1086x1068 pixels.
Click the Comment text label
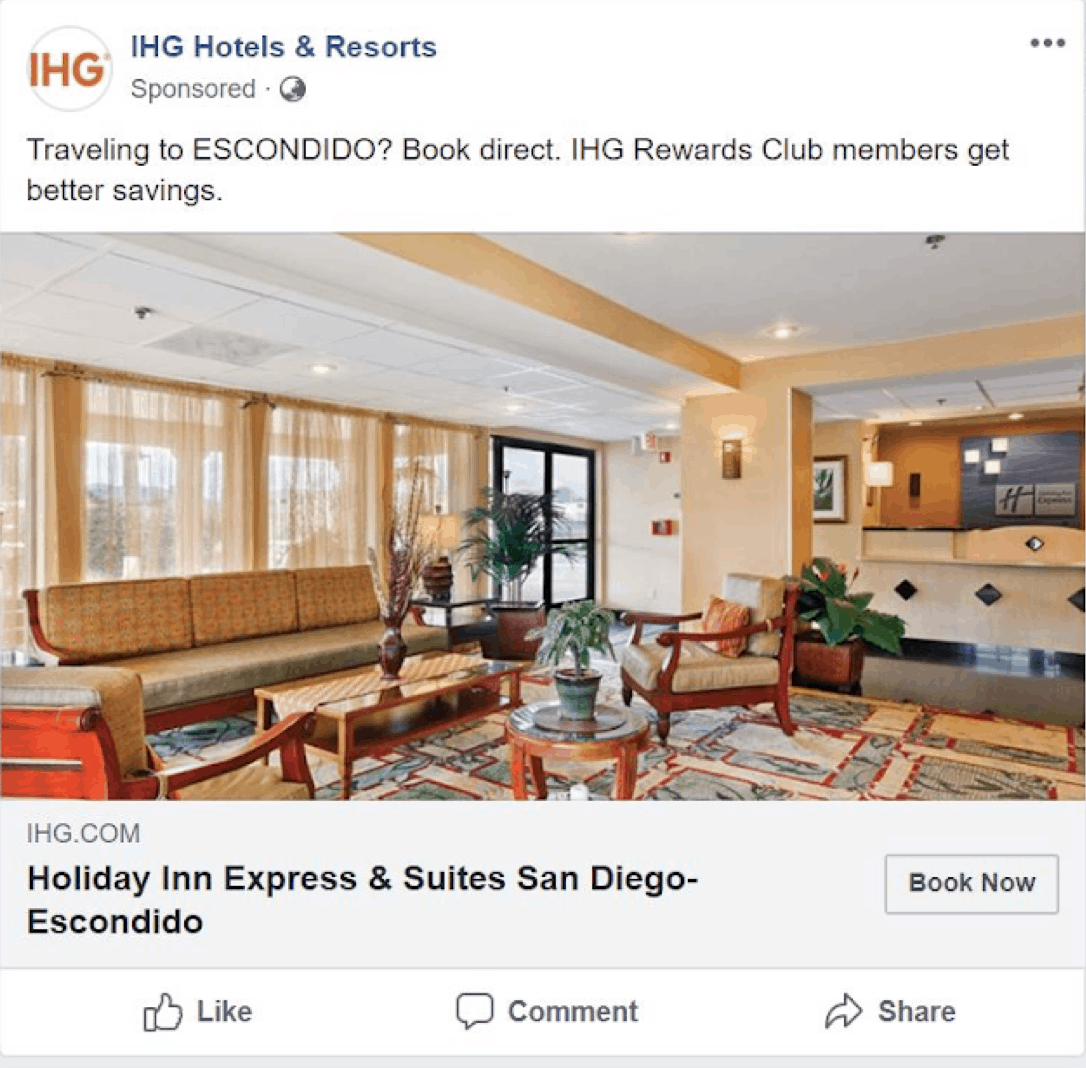point(573,1011)
